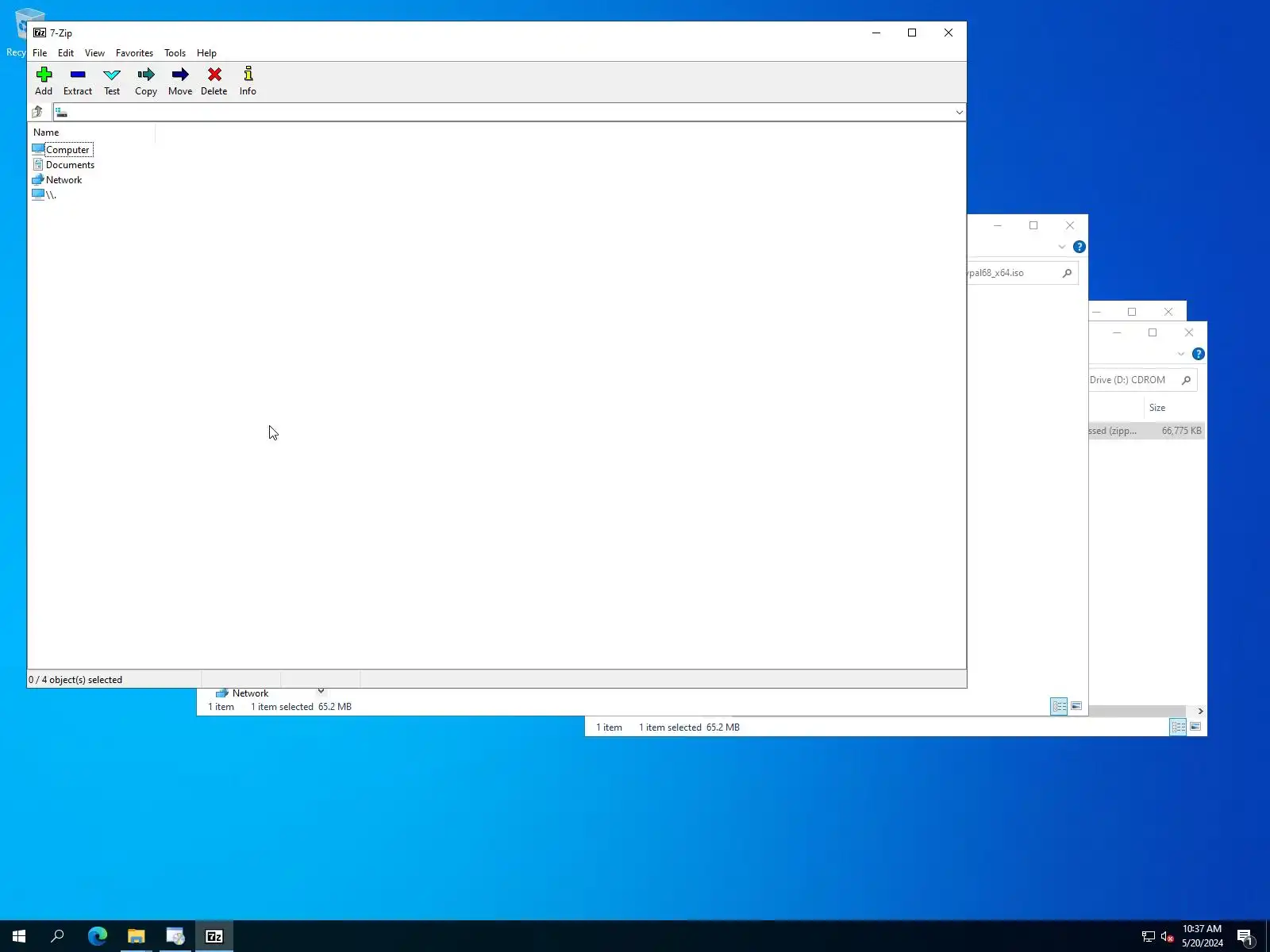Open the Info toolbar icon
Image resolution: width=1270 pixels, height=952 pixels.
coord(248,81)
